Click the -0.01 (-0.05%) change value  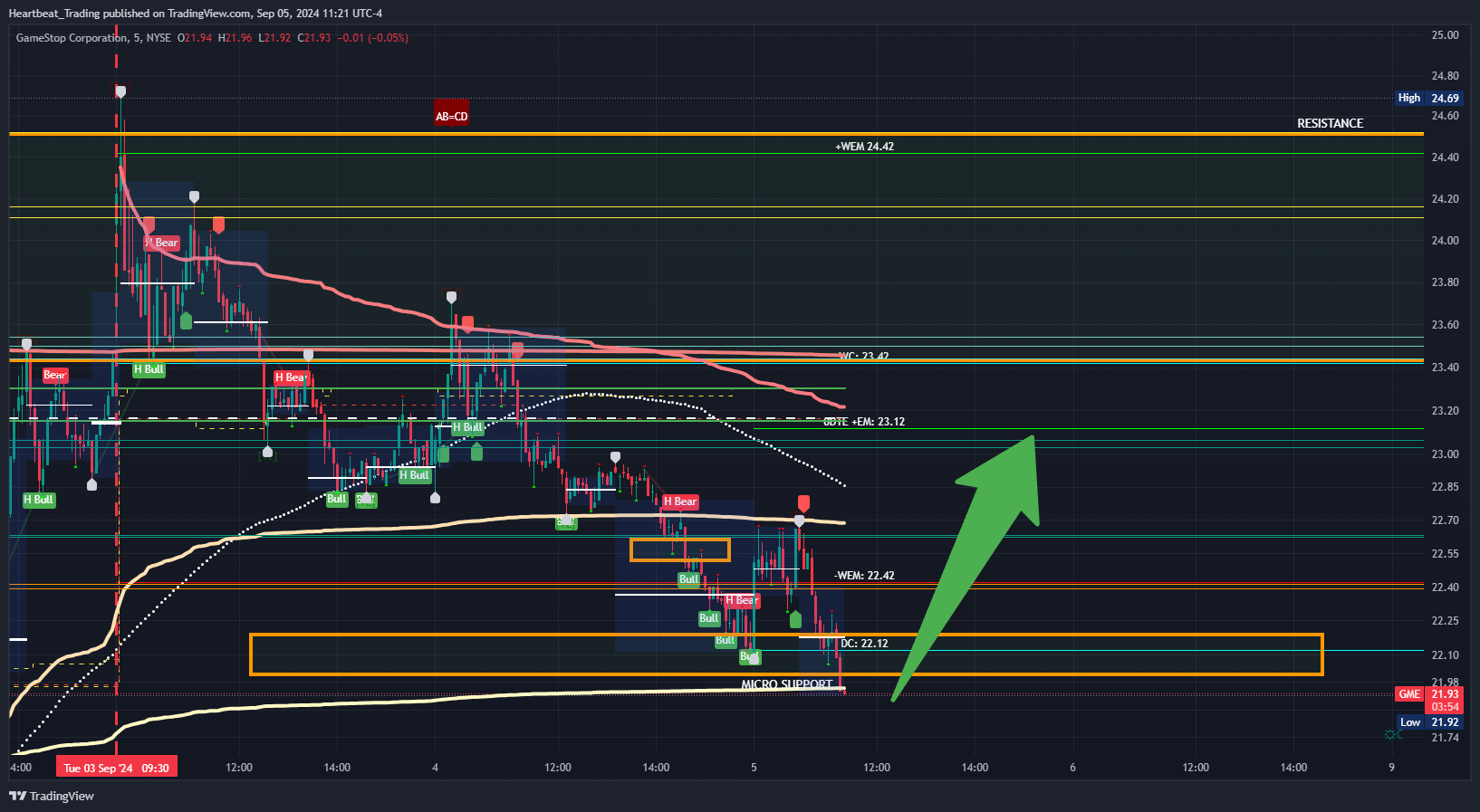tap(372, 38)
